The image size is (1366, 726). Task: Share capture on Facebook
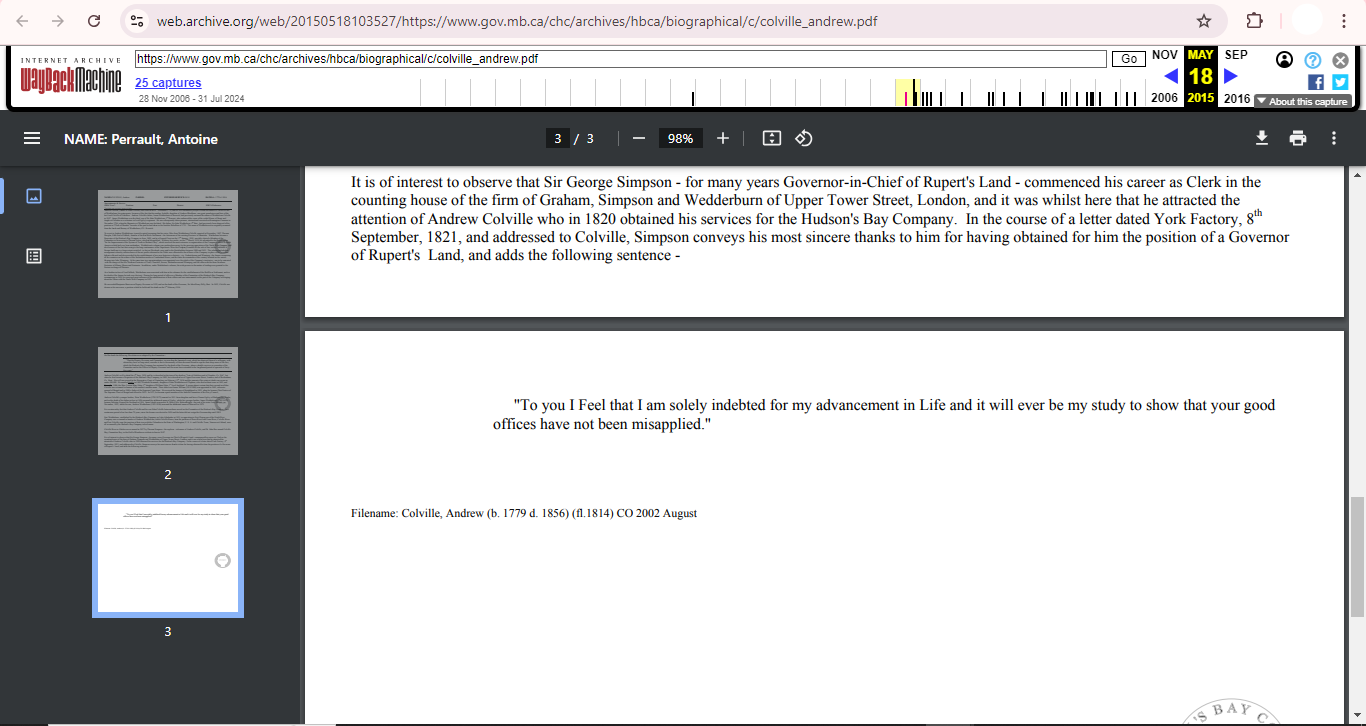pos(1316,82)
